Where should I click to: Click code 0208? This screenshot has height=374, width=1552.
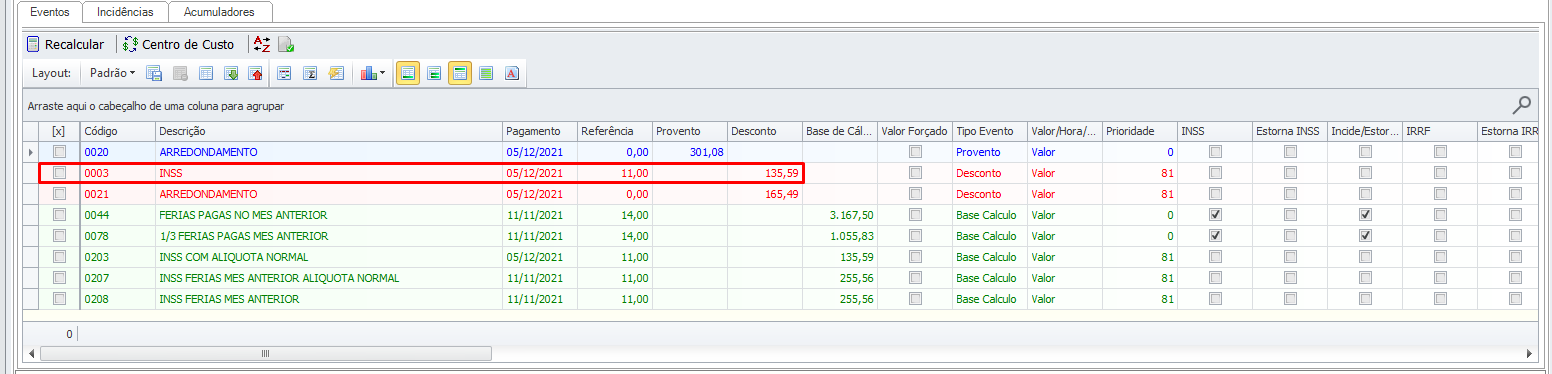96,299
